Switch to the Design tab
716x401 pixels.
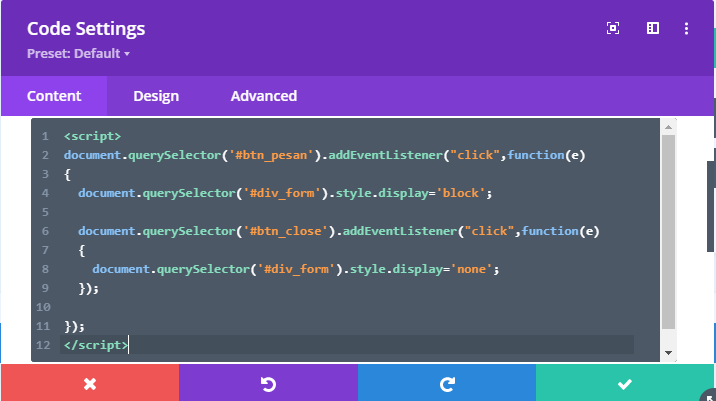tap(156, 96)
